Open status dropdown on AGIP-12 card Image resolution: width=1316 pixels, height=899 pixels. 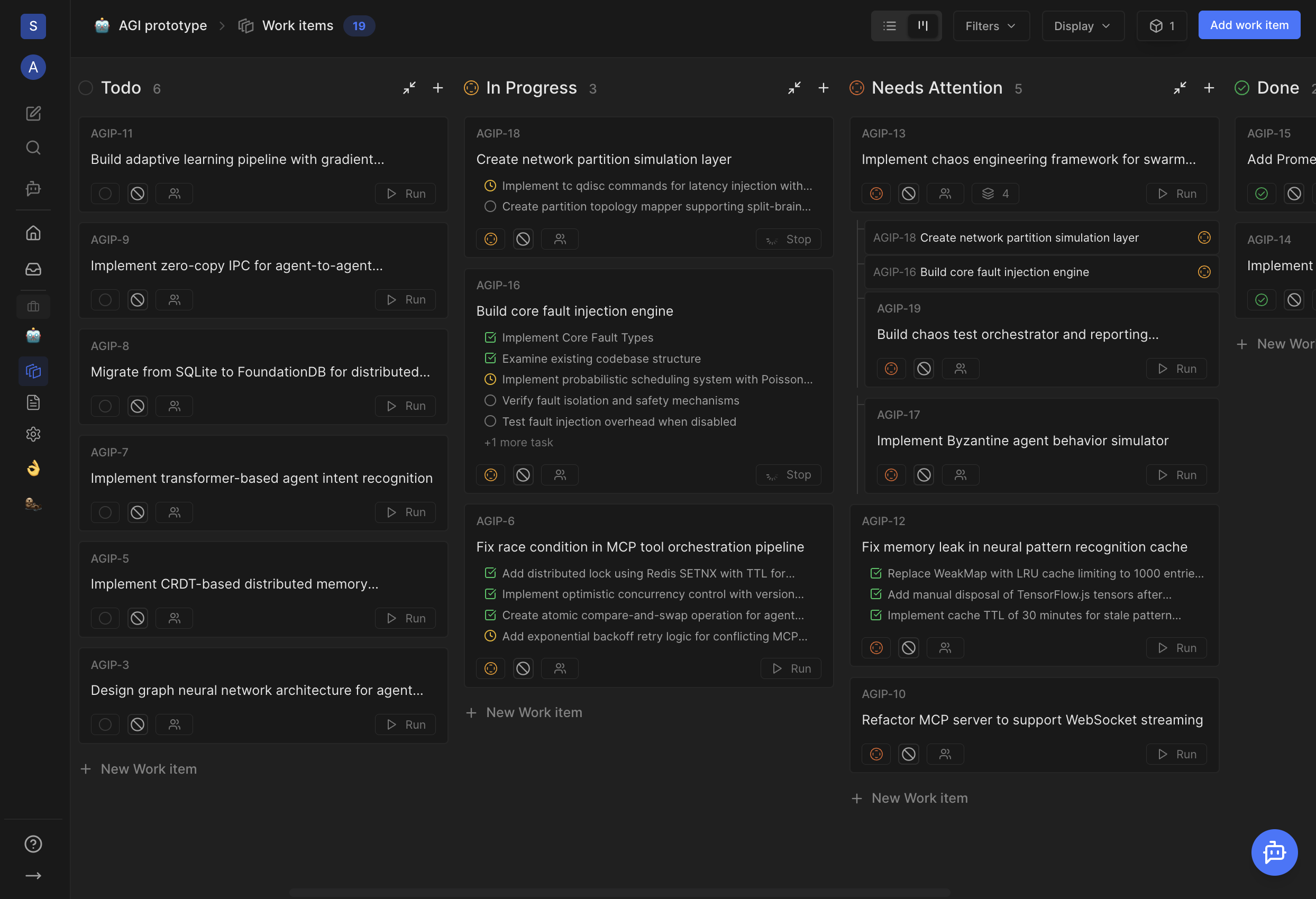[x=876, y=648]
